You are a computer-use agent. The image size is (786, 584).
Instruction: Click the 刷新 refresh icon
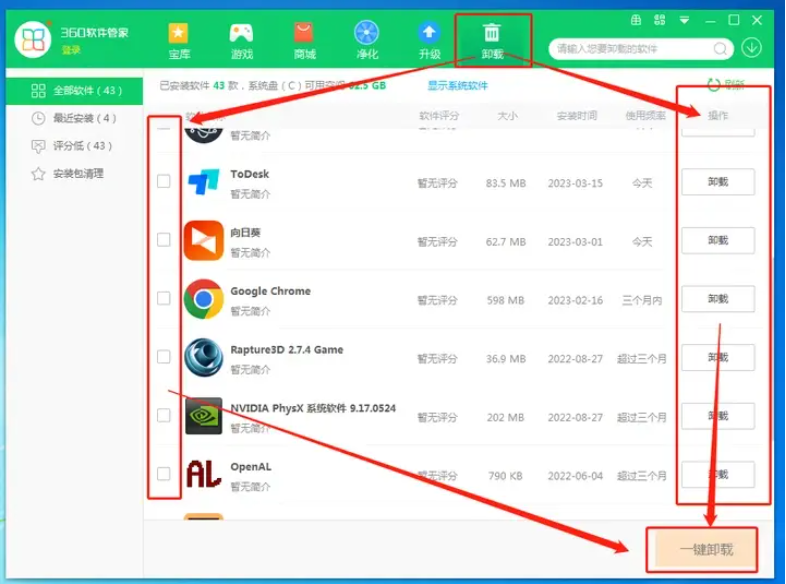tap(713, 85)
